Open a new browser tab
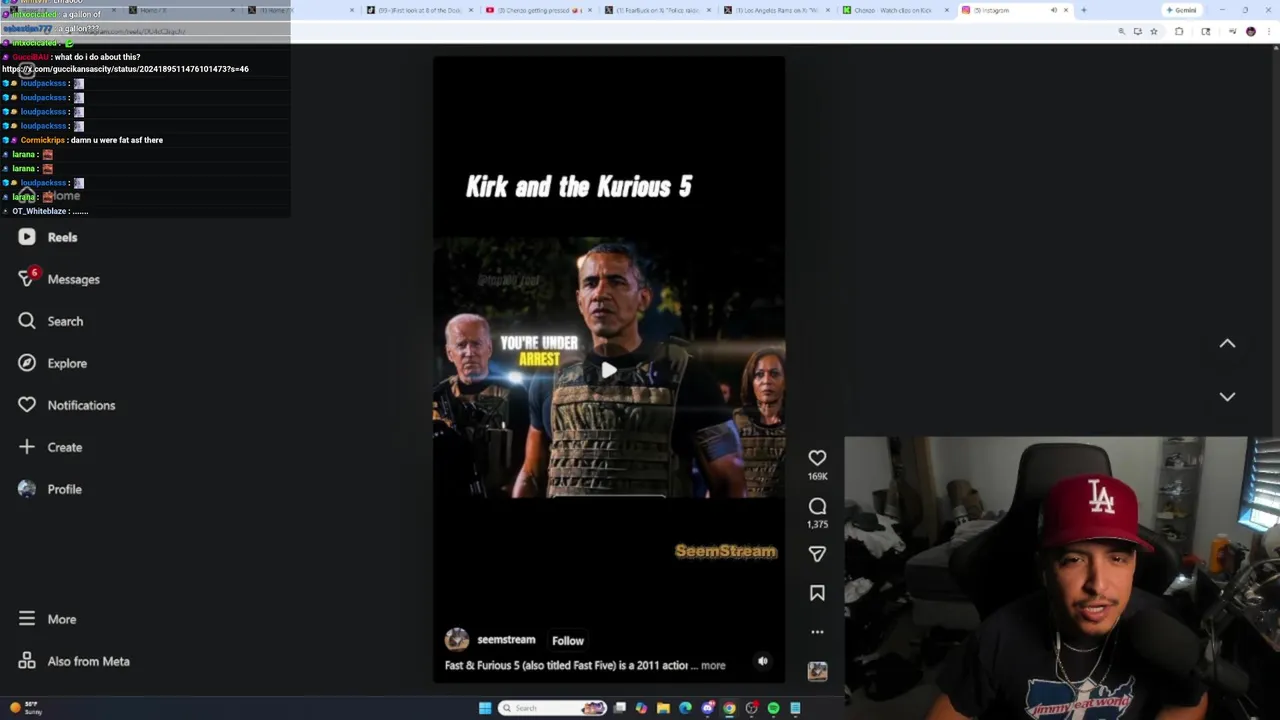This screenshot has width=1280, height=720. [1084, 10]
